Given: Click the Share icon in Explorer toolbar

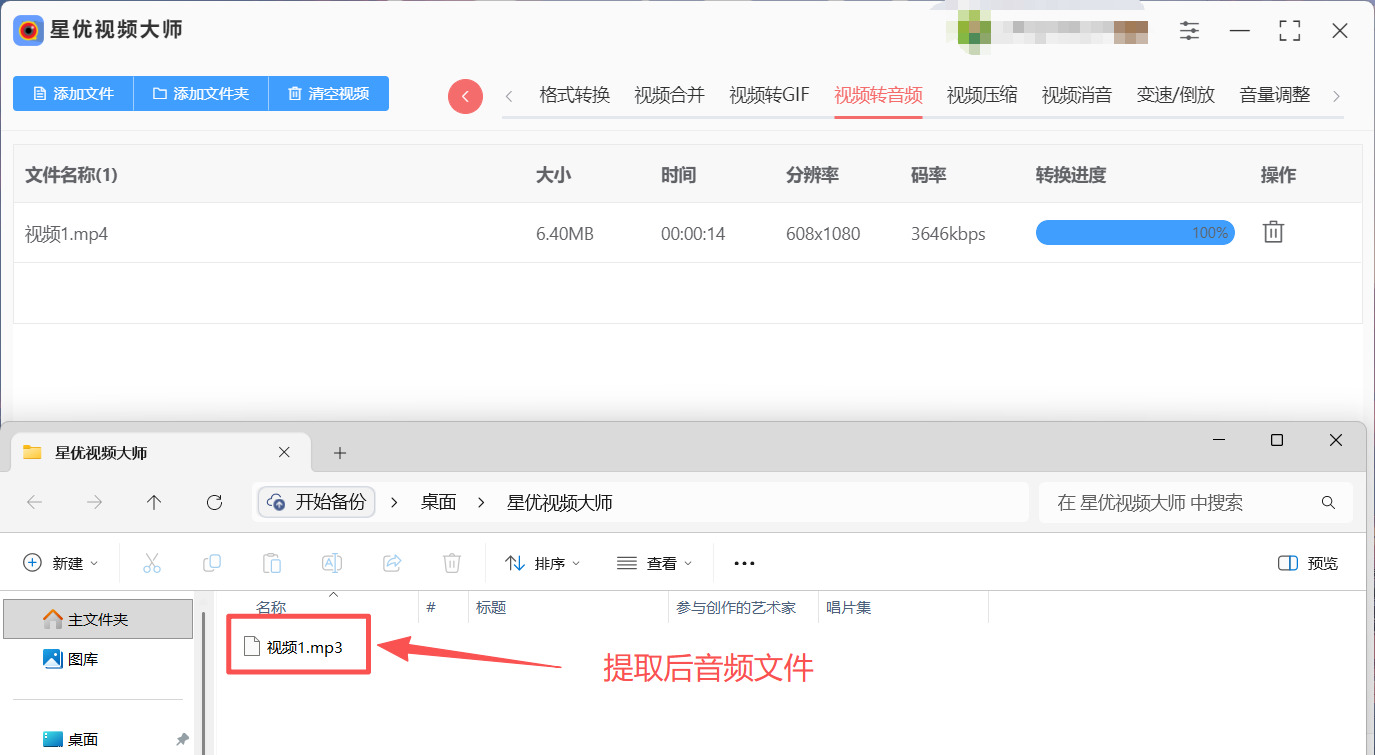Looking at the screenshot, I should coord(392,563).
